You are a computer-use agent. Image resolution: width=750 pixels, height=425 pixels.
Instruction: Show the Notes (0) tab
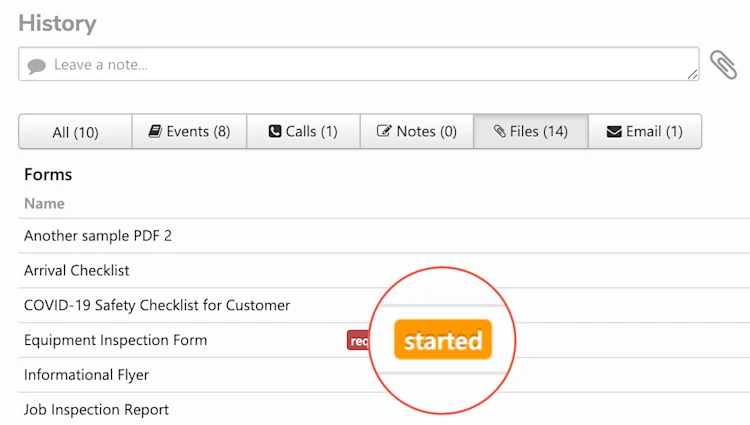pyautogui.click(x=417, y=131)
